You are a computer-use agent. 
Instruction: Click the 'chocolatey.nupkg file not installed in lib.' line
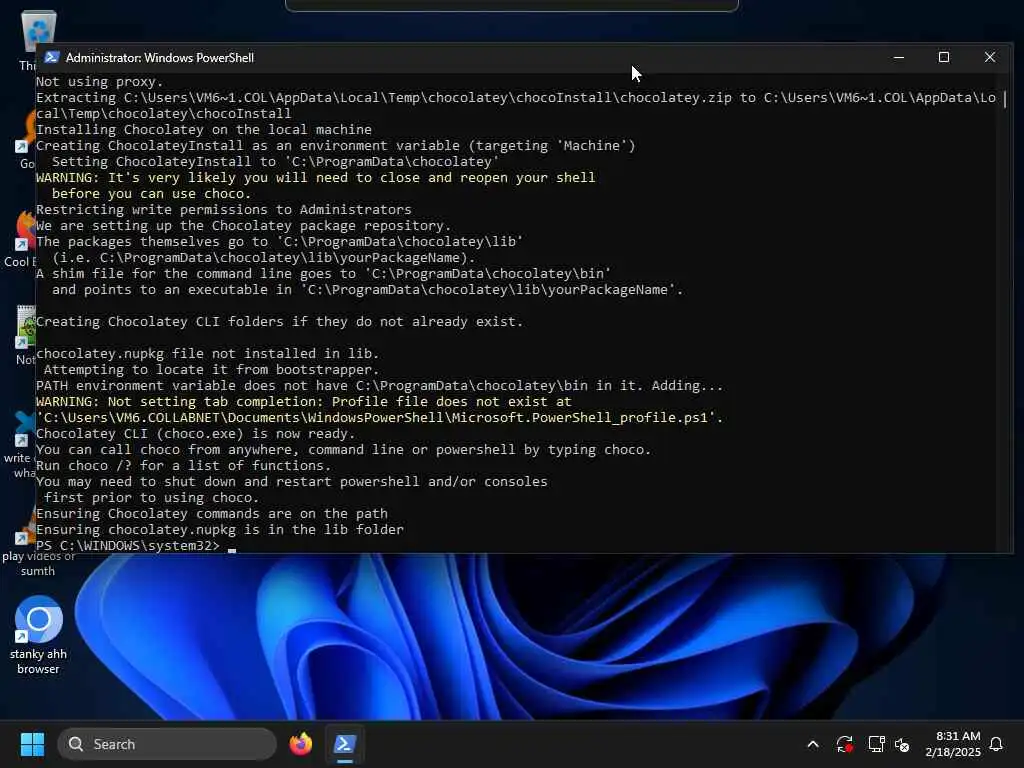[x=208, y=353]
